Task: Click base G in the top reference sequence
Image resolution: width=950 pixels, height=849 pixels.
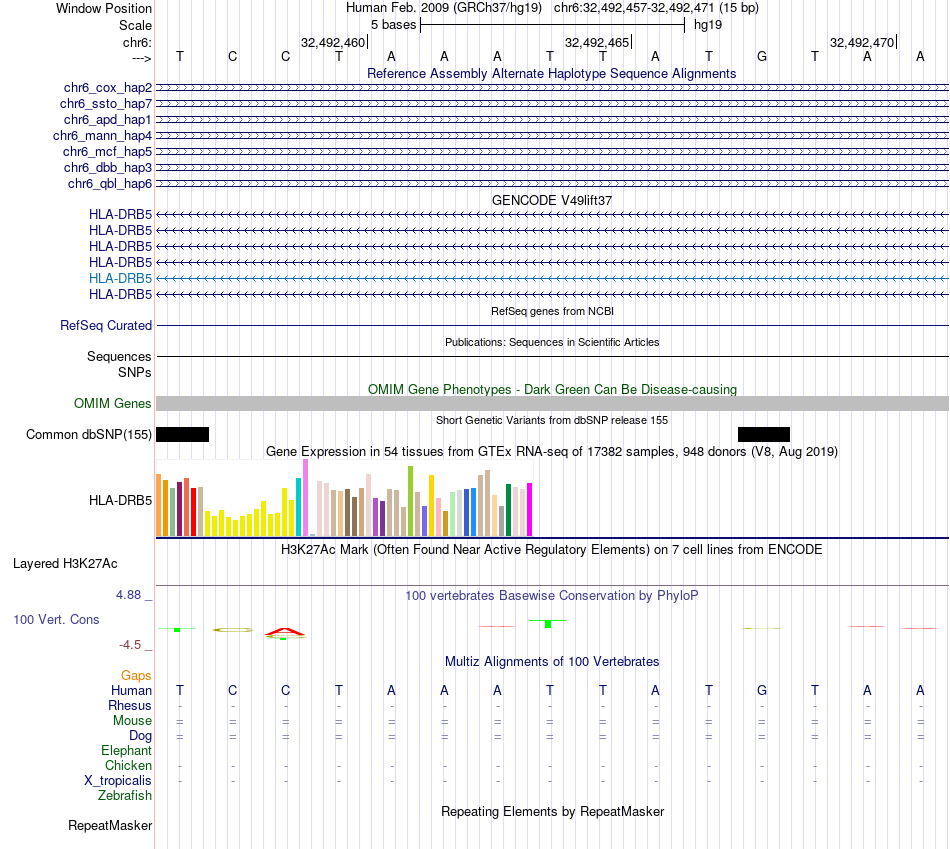Action: tap(762, 56)
